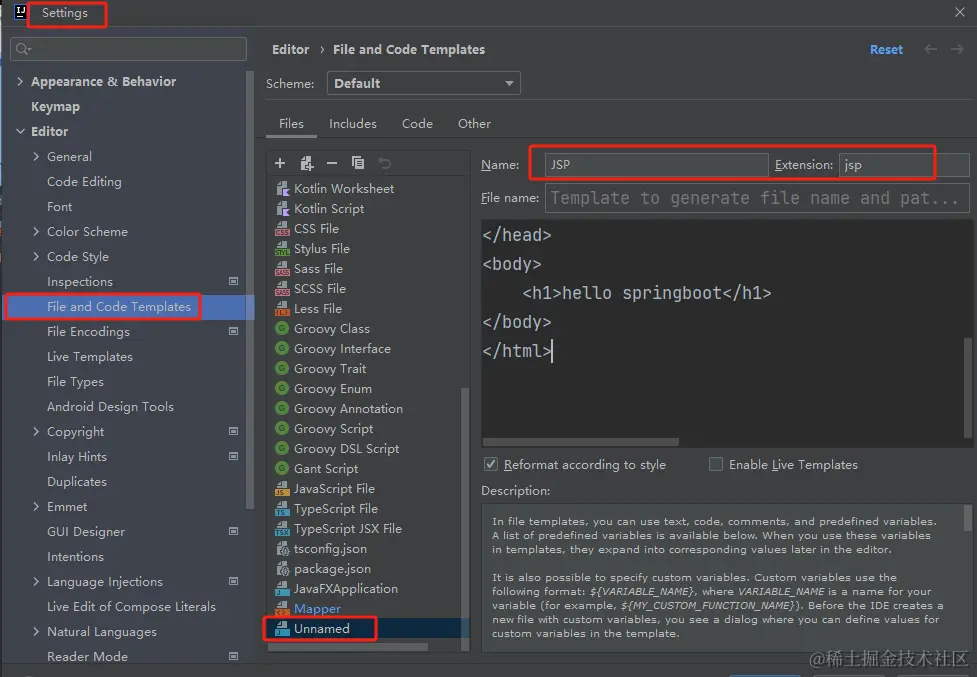Select the Gant Script template icon

tap(282, 468)
